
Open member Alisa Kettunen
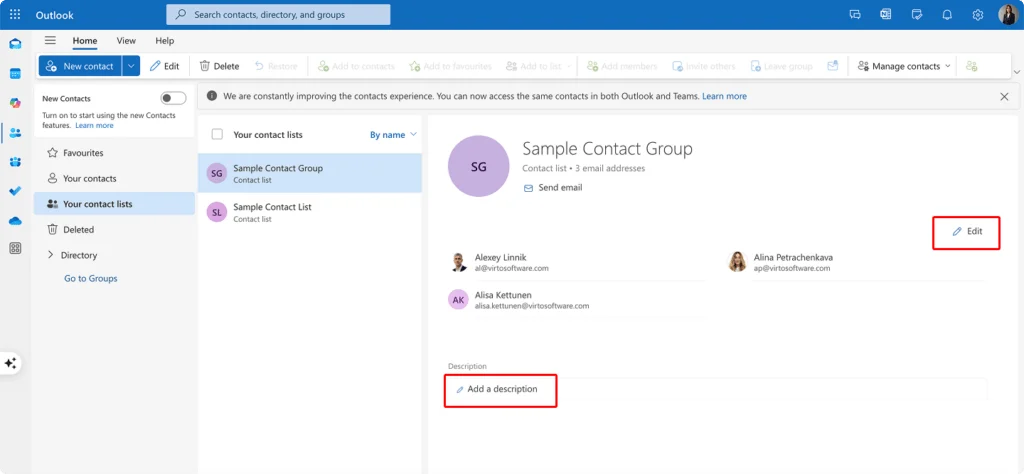[x=576, y=300]
